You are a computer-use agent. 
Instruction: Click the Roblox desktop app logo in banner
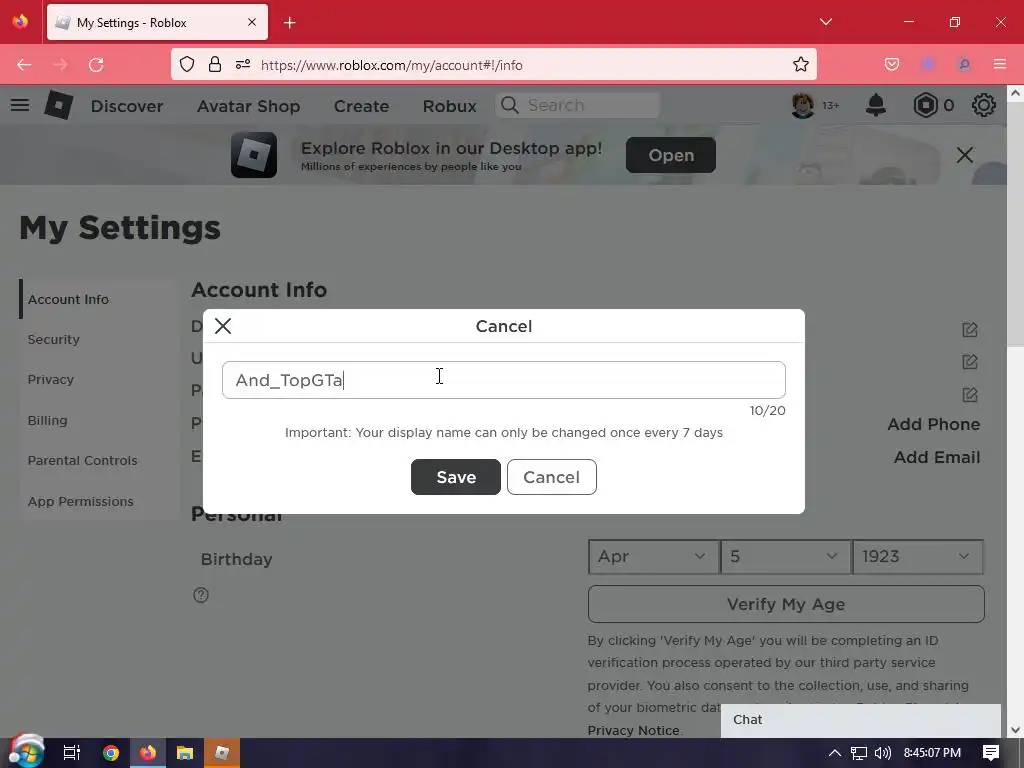pos(253,155)
